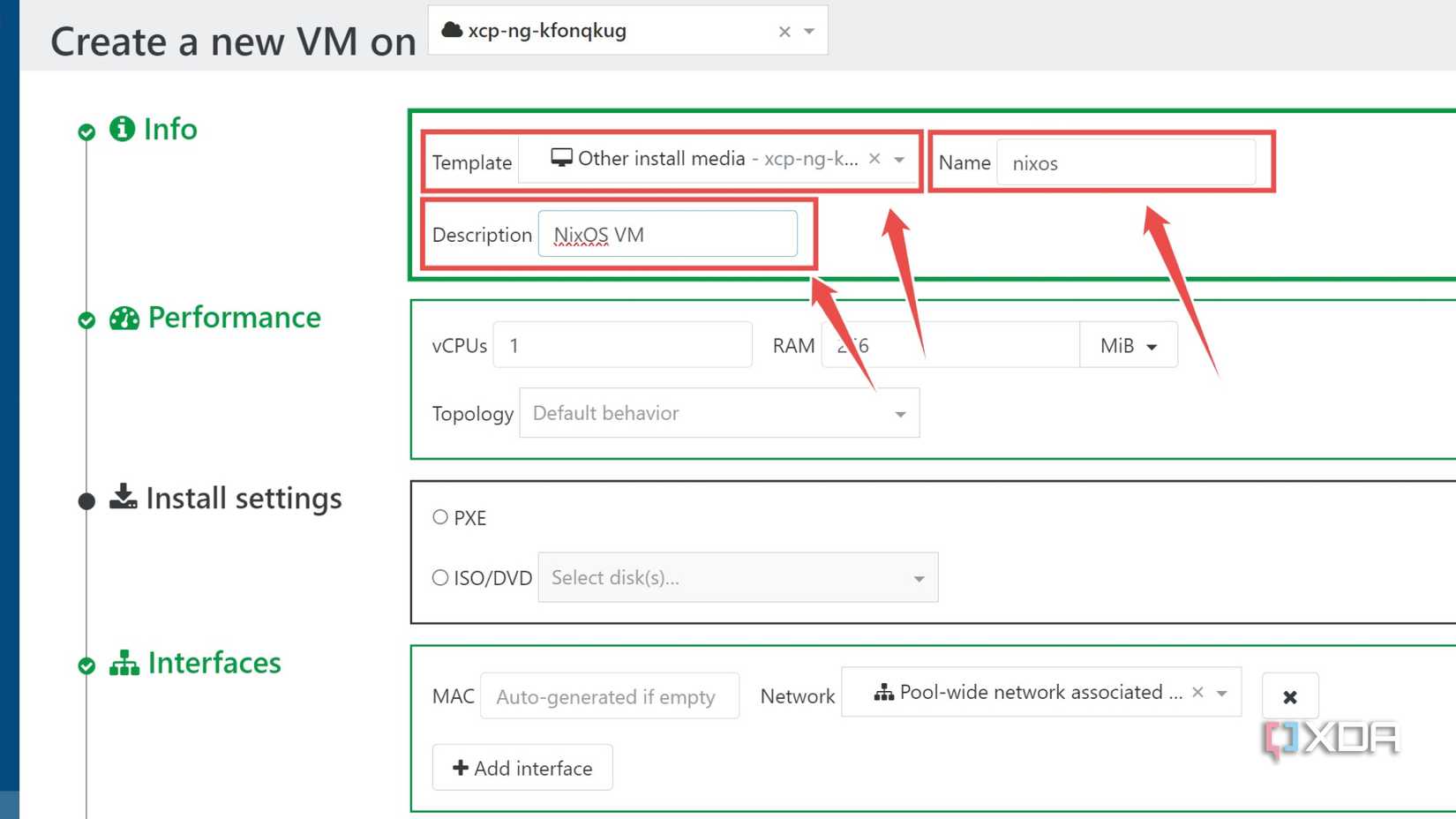
Task: Open the Network dropdown arrow
Action: click(x=1222, y=693)
